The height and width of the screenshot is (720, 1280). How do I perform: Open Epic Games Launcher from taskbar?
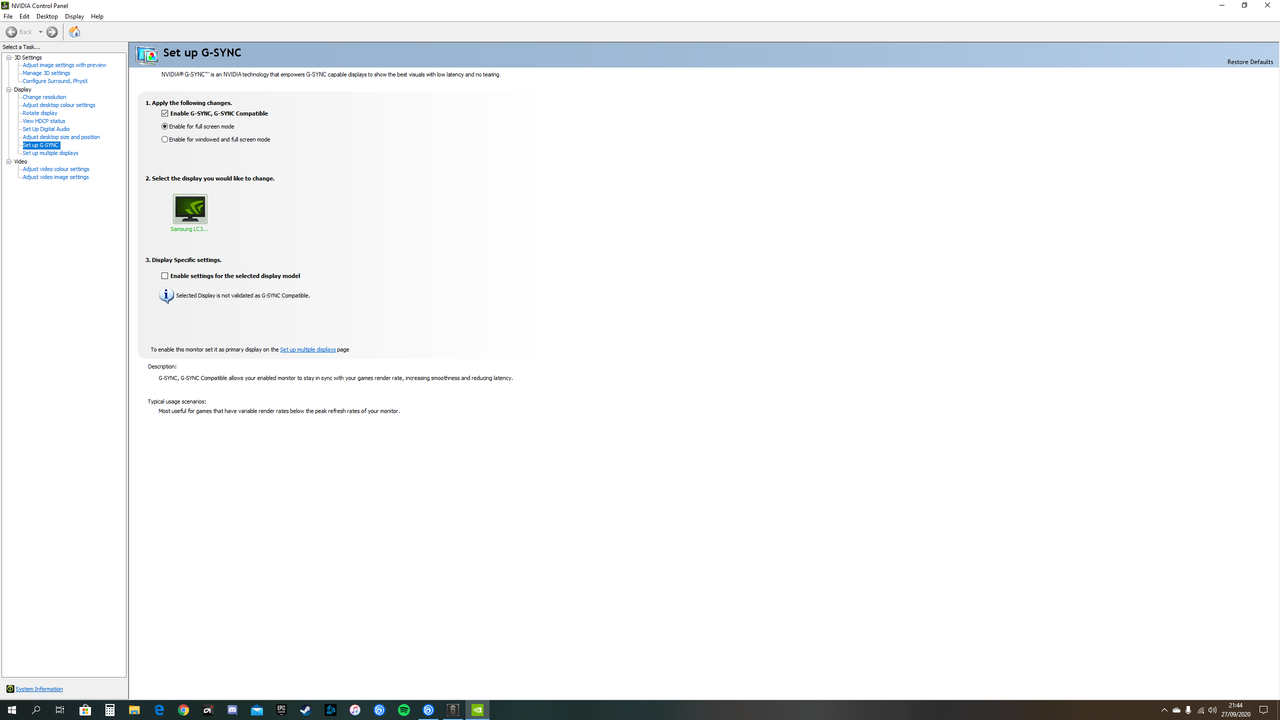click(281, 710)
